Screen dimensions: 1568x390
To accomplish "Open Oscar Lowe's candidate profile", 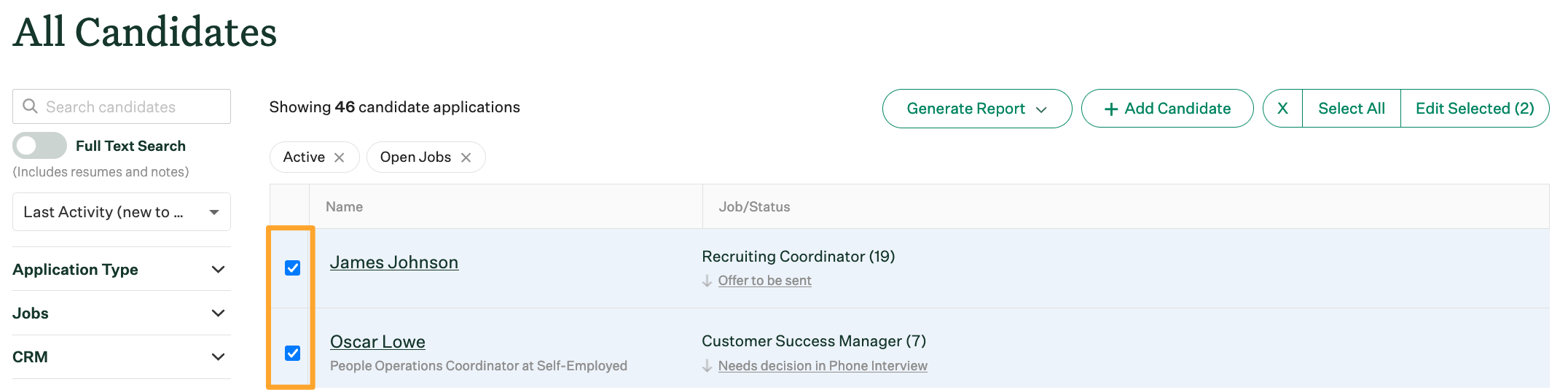I will point(377,342).
